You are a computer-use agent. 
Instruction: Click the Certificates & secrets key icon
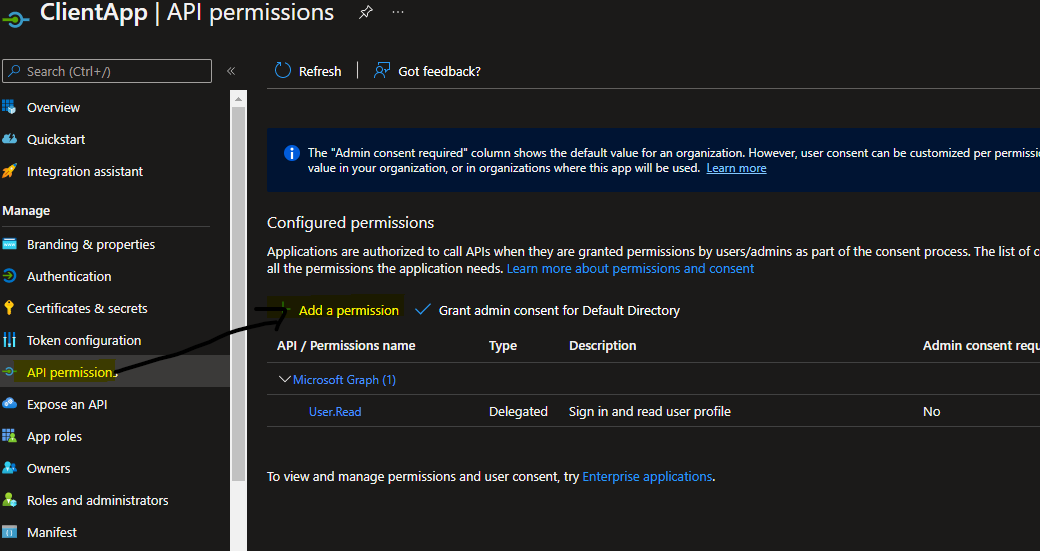pyautogui.click(x=10, y=308)
